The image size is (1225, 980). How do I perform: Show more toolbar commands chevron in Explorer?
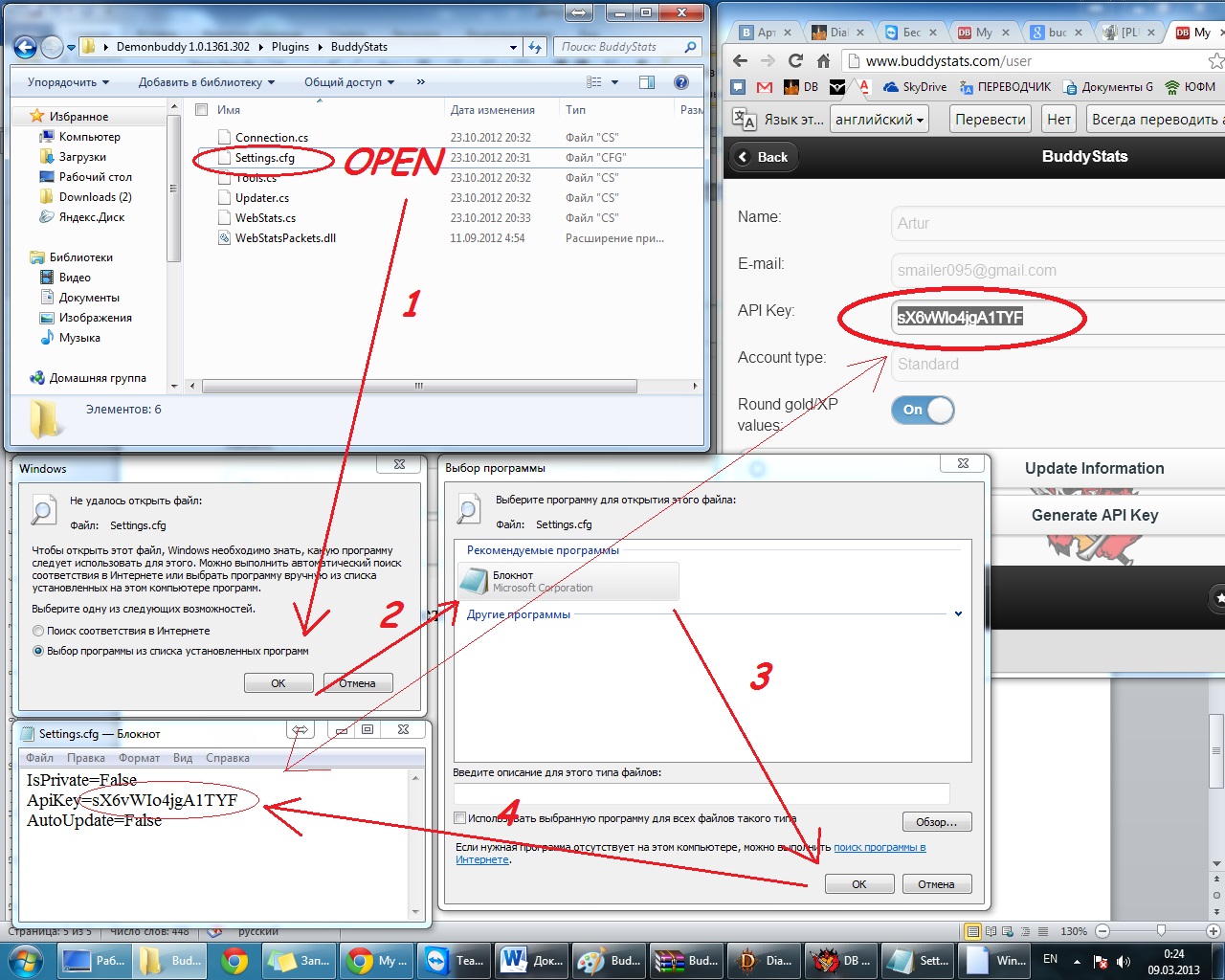pos(421,82)
